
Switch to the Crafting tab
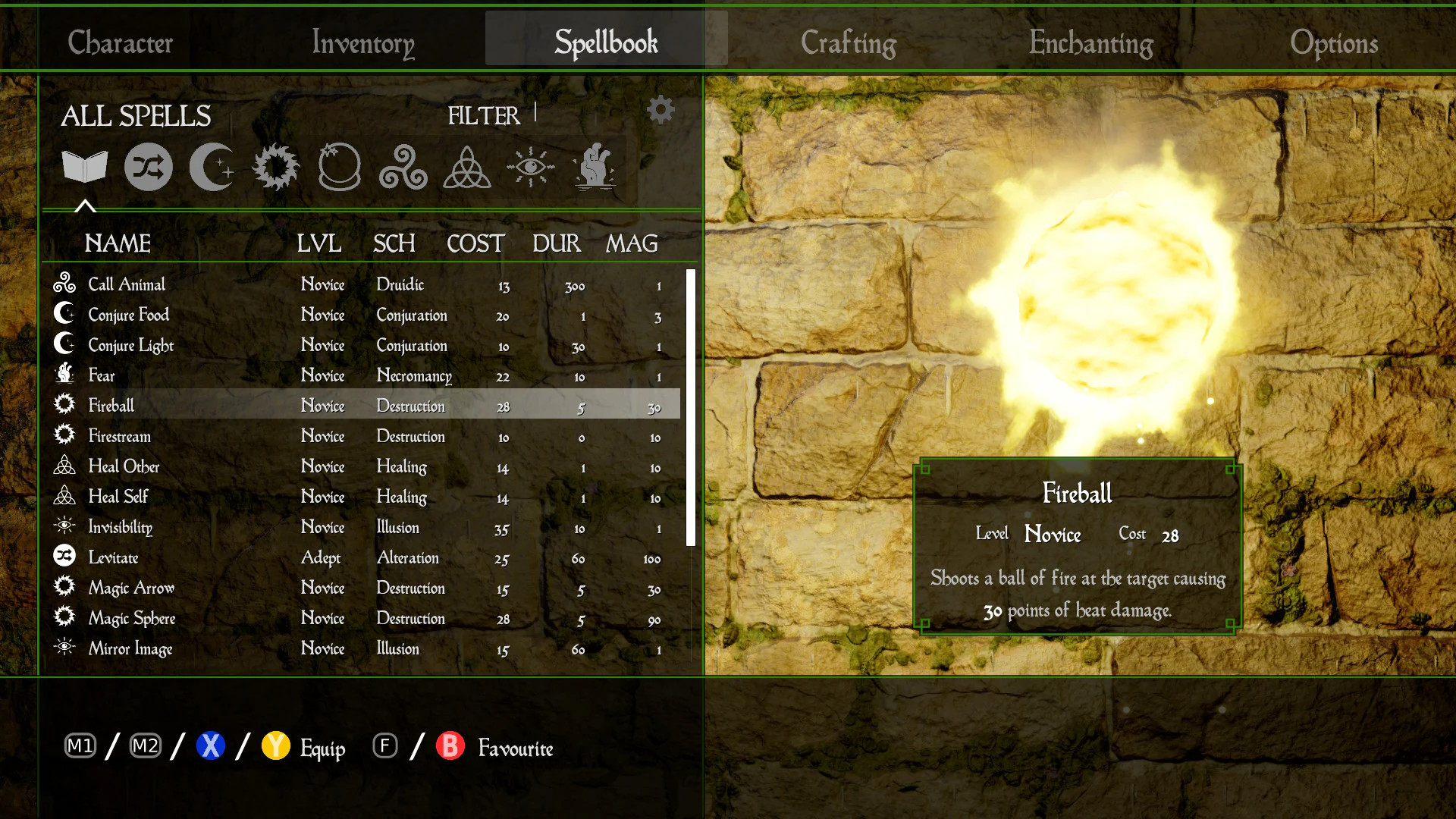(848, 42)
